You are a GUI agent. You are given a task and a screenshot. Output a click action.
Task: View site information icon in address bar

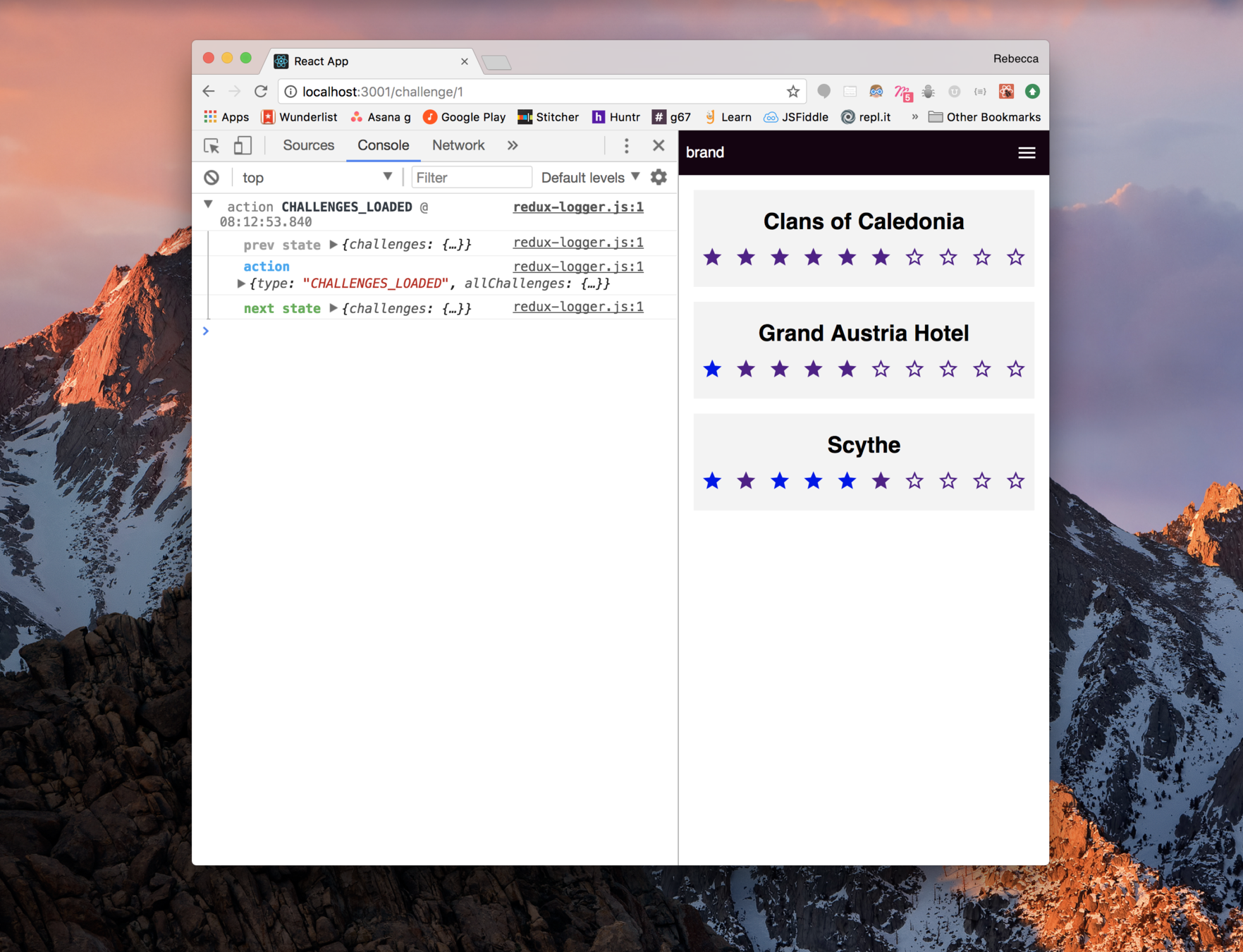click(290, 92)
